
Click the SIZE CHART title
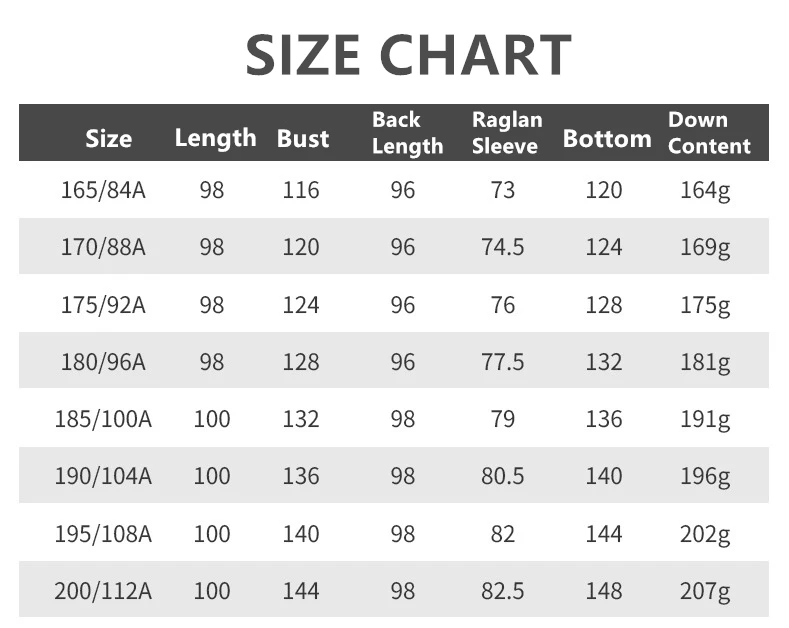(x=408, y=56)
